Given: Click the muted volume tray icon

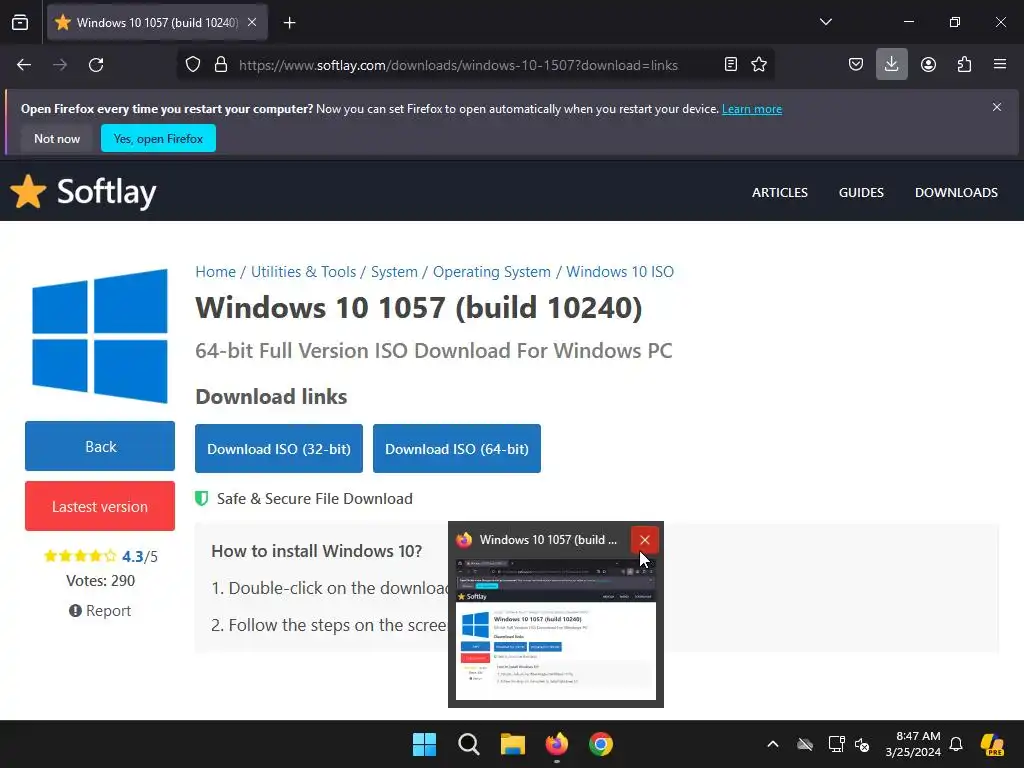Looking at the screenshot, I should [863, 744].
